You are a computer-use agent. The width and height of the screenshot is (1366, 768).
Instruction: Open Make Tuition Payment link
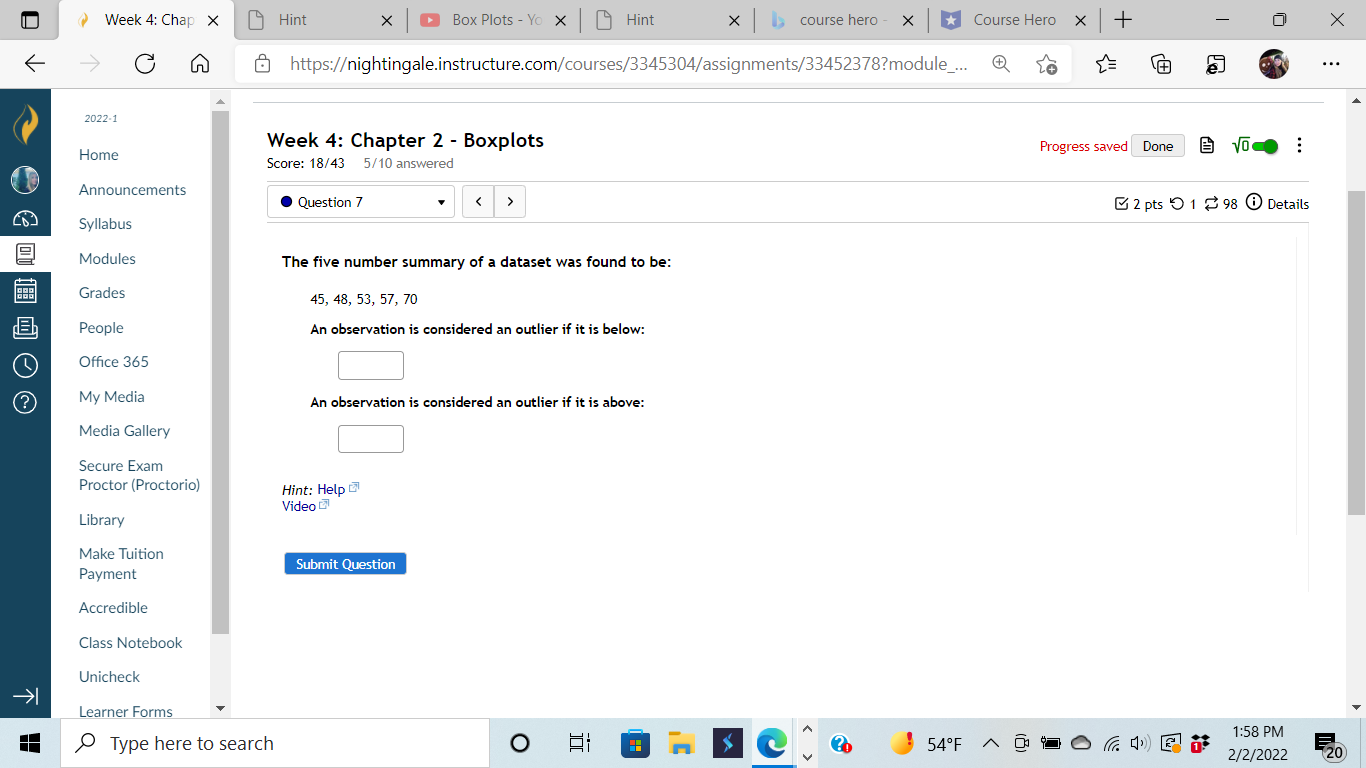(121, 564)
